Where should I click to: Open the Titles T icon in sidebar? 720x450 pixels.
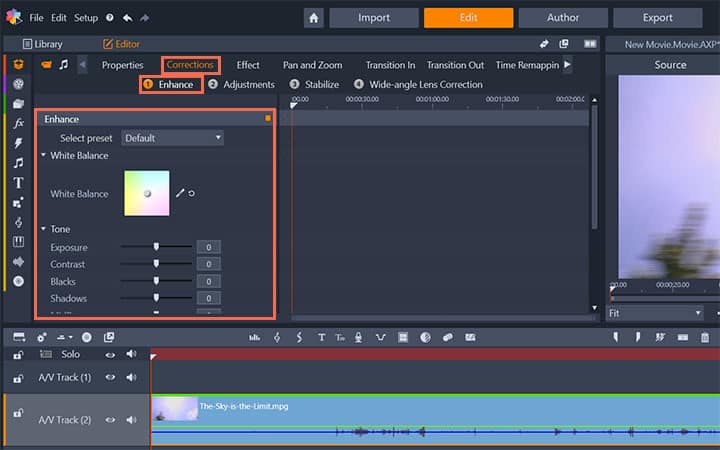point(18,183)
